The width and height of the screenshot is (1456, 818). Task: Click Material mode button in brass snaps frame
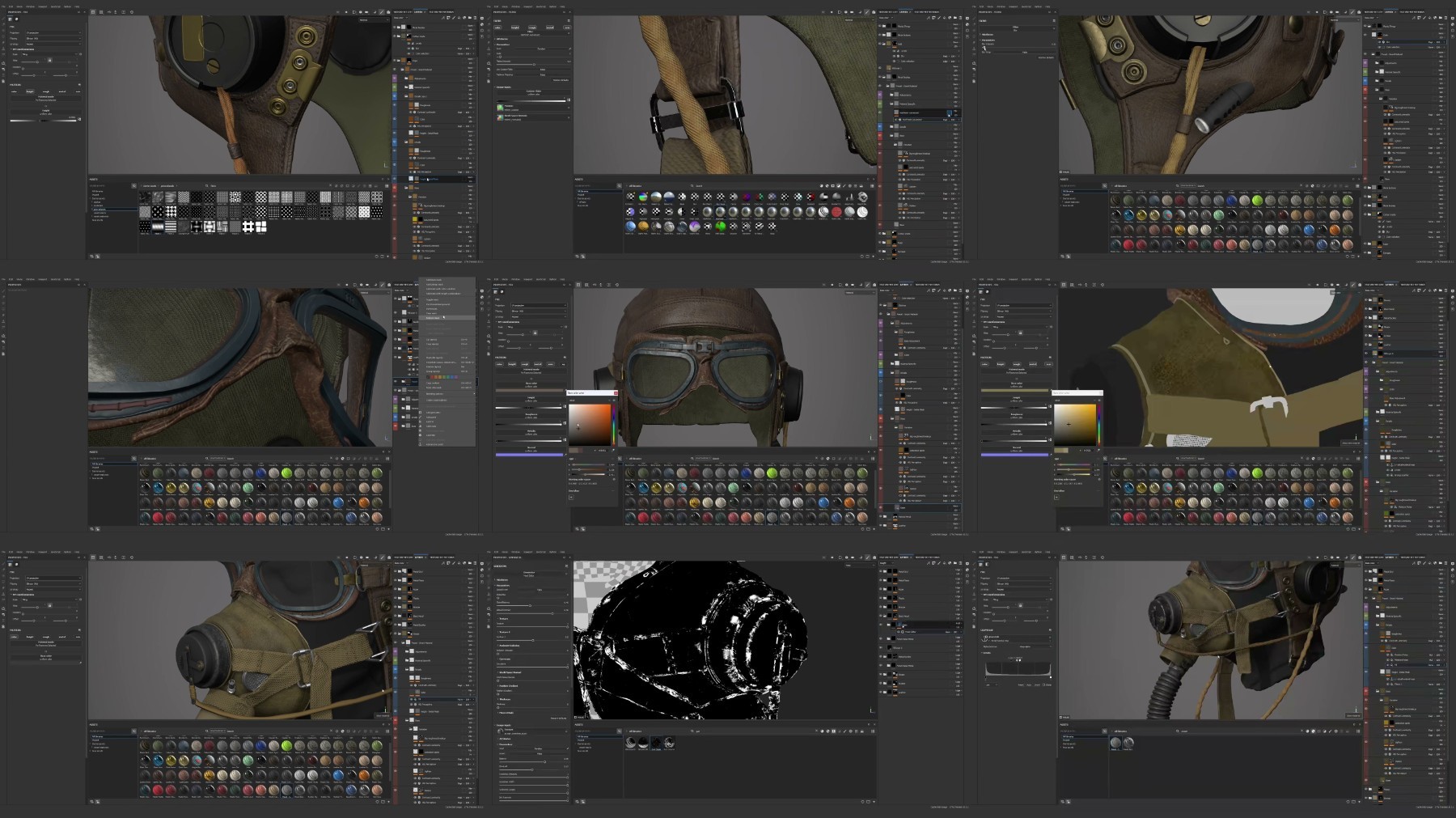tap(45, 100)
